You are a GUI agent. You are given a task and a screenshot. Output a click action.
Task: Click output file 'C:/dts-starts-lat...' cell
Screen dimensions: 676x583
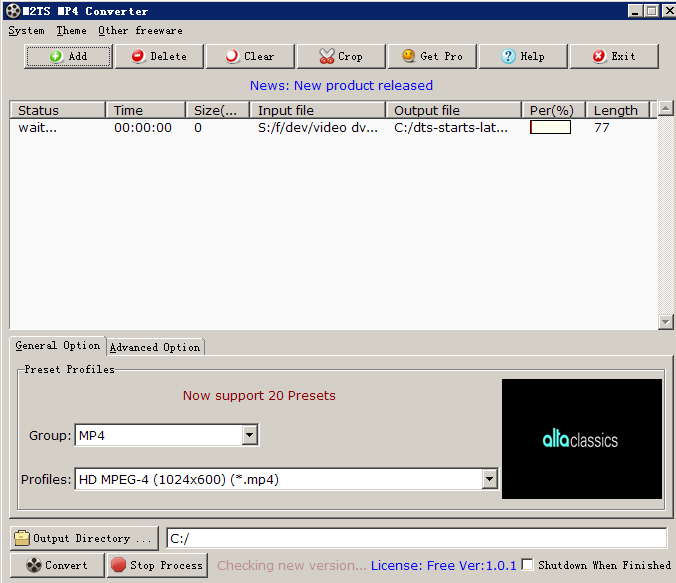[451, 128]
